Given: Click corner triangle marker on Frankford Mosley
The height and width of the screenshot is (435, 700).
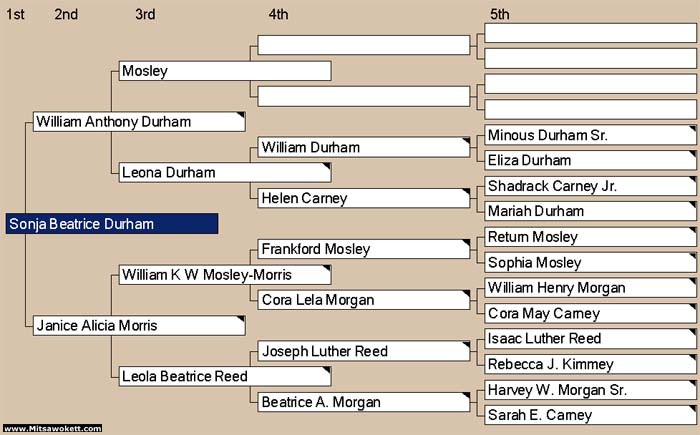Looking at the screenshot, I should pyautogui.click(x=466, y=243).
